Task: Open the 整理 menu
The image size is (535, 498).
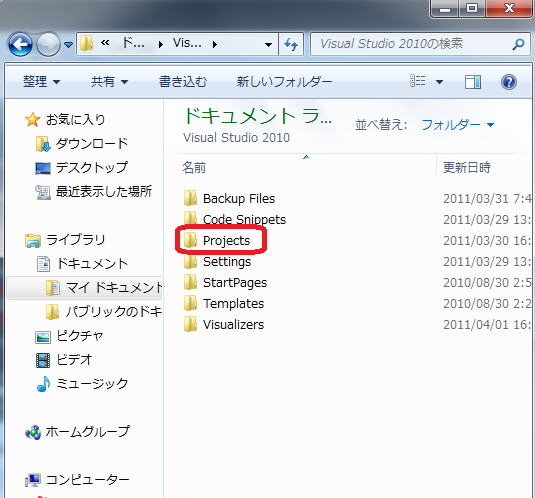Action: click(x=41, y=82)
